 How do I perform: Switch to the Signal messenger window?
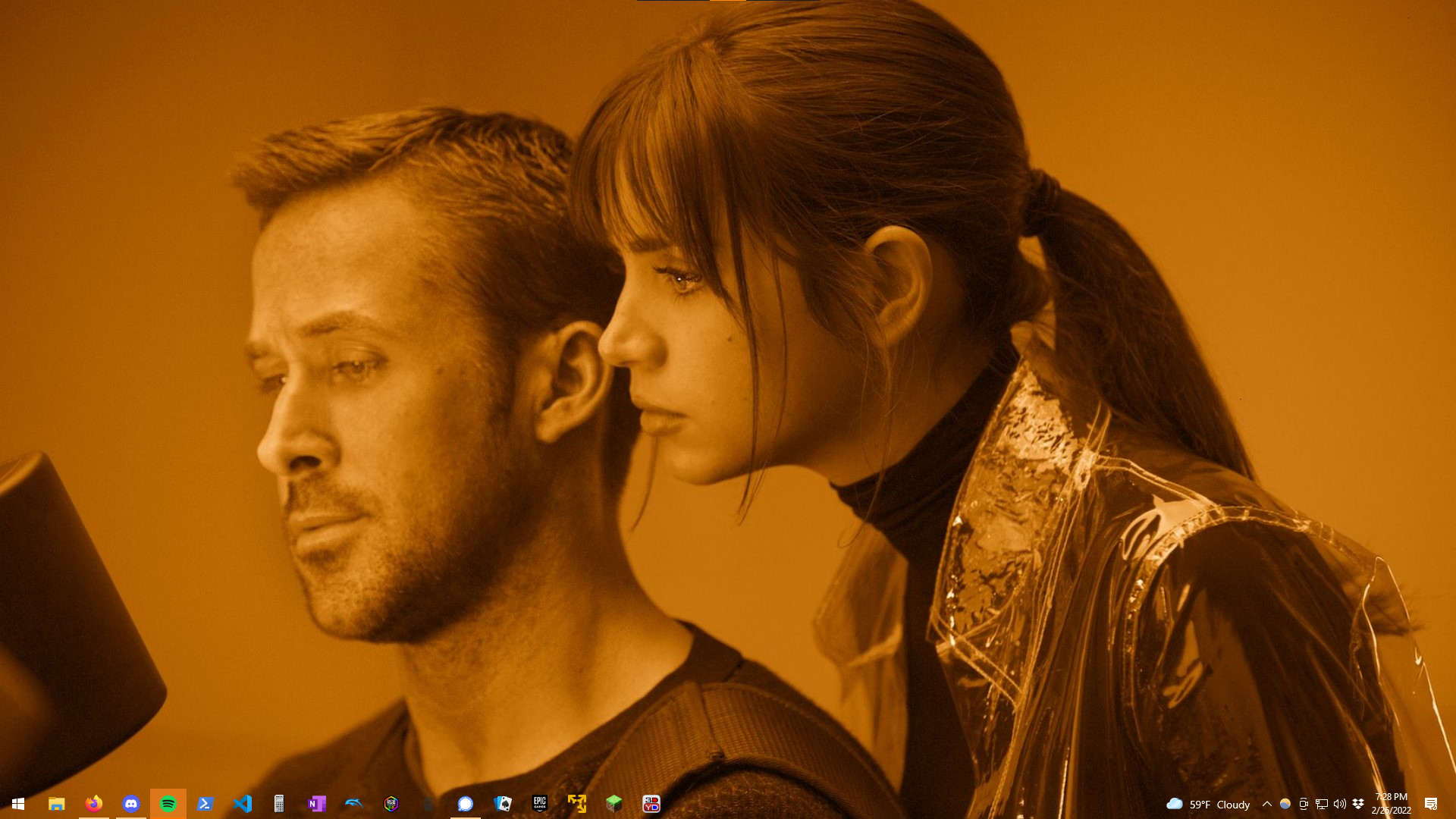[x=466, y=804]
